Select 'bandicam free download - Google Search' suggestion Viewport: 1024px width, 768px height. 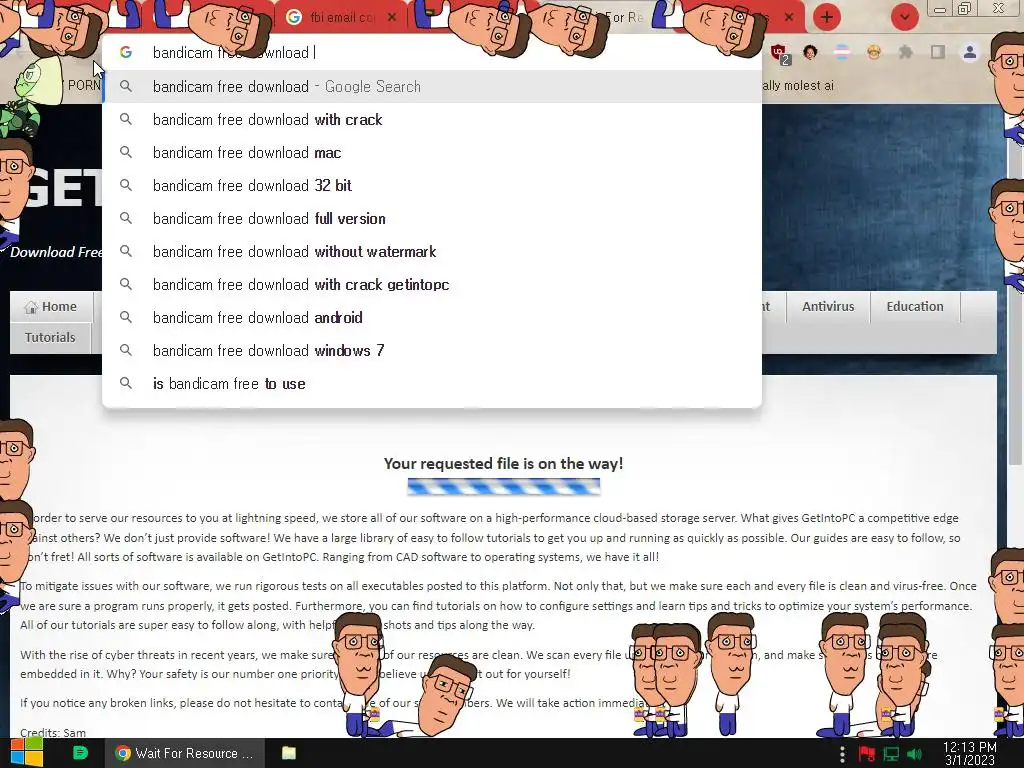point(432,86)
